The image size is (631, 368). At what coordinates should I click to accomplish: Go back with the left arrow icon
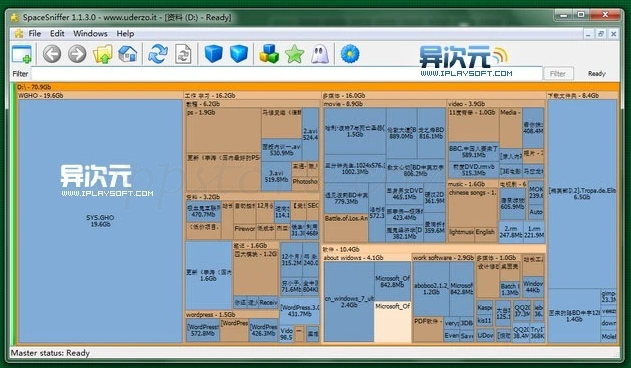click(x=52, y=54)
